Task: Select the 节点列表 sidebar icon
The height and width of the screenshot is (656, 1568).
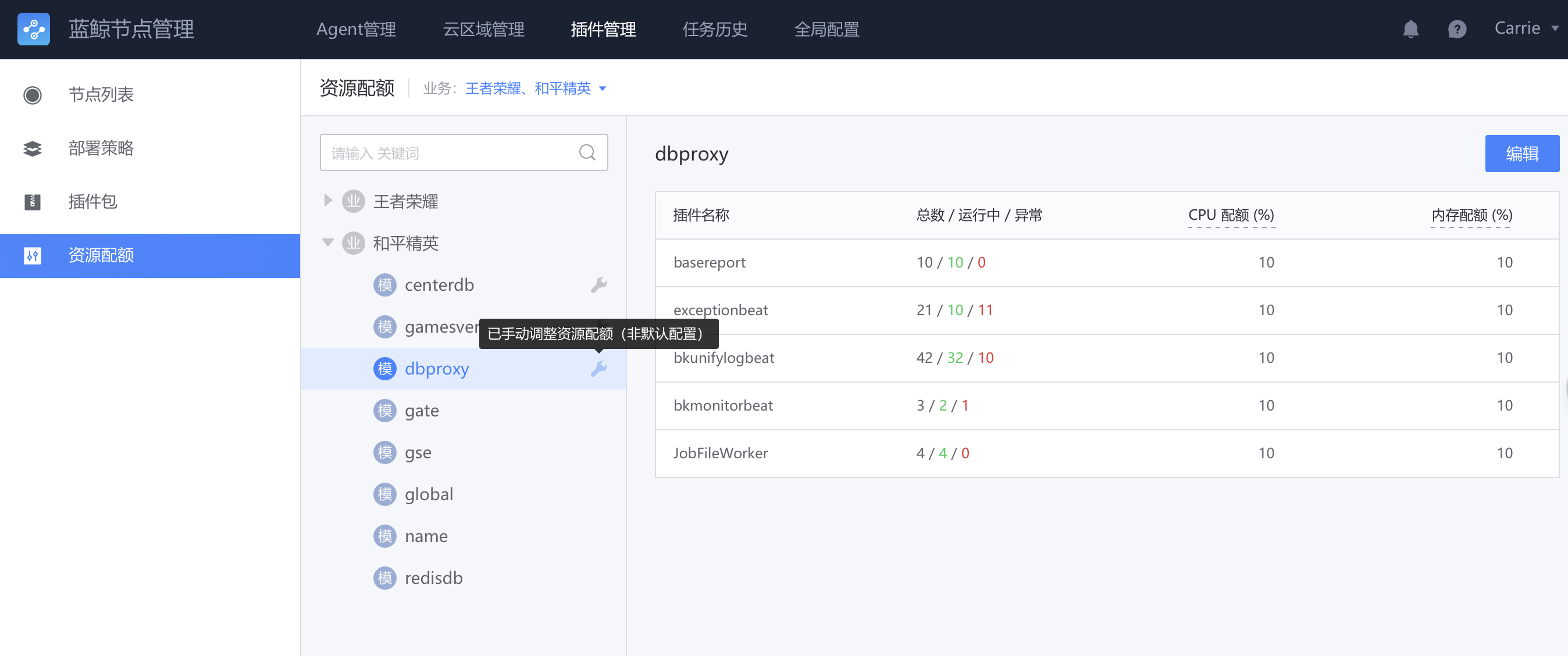Action: [x=33, y=95]
